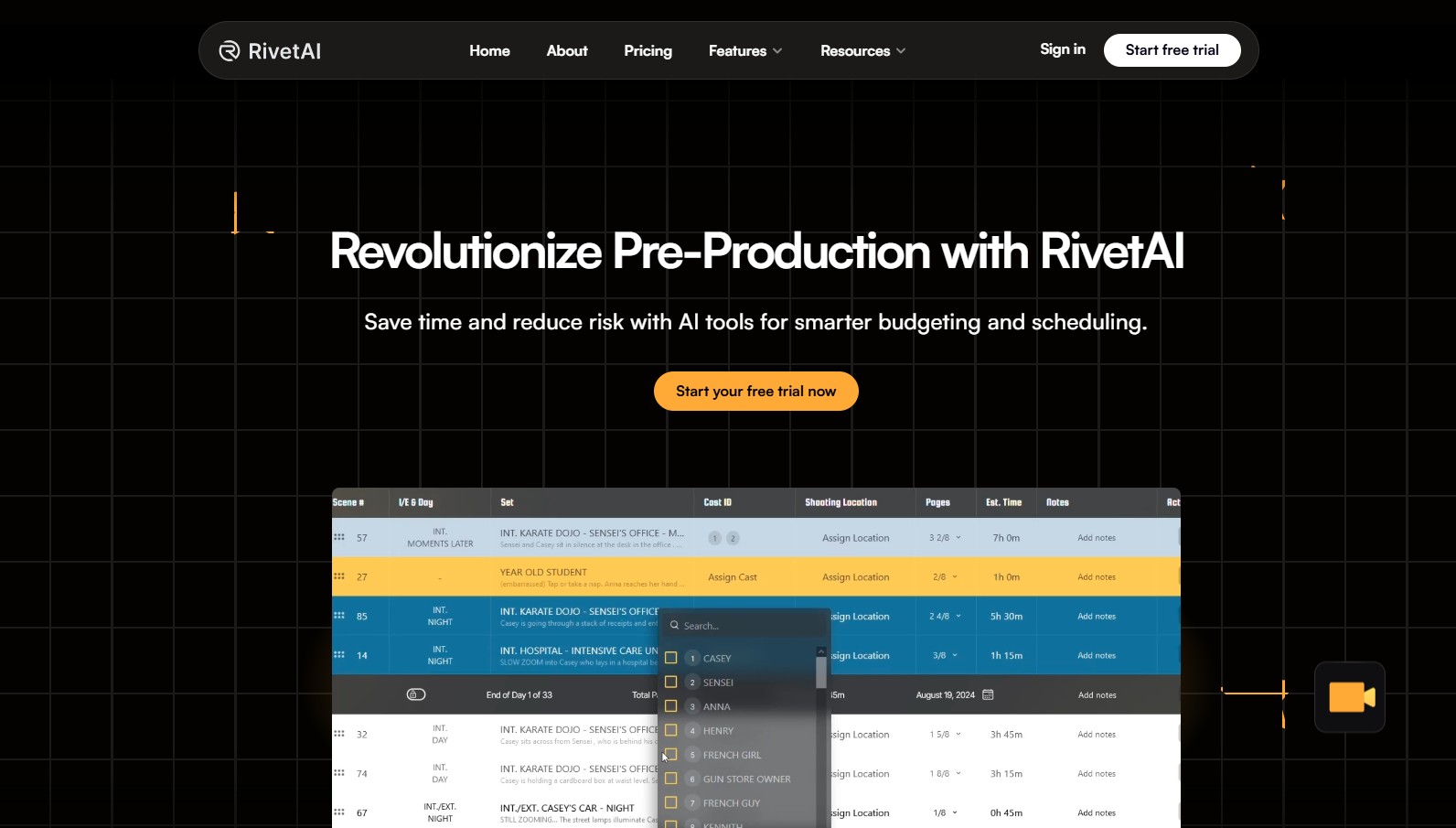Open pages dropdown 1 5/8 for scene 32
This screenshot has width=1456, height=828.
click(x=945, y=735)
